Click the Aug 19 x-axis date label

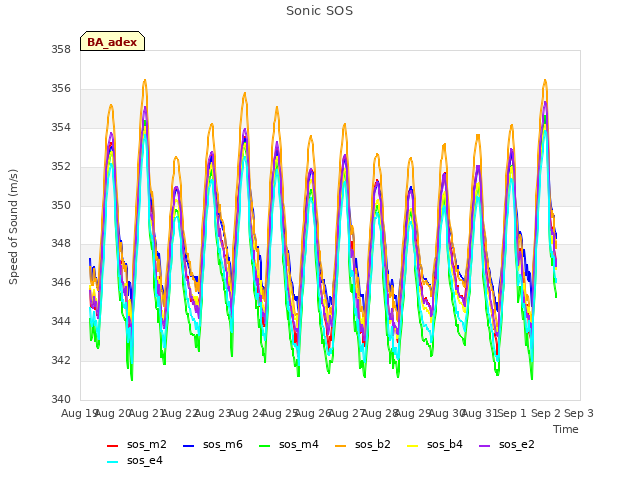click(78, 413)
